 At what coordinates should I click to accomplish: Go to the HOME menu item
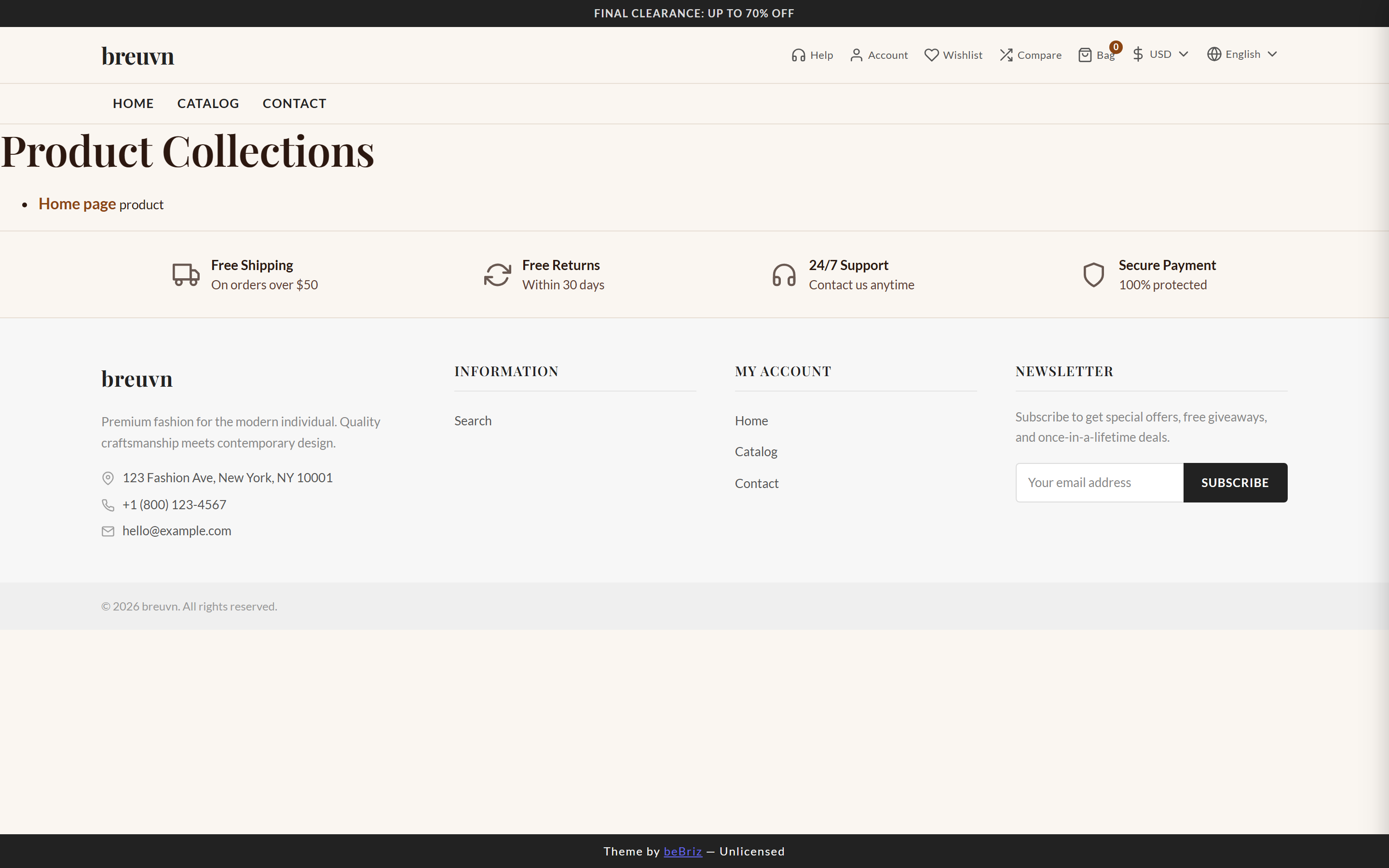(x=133, y=104)
